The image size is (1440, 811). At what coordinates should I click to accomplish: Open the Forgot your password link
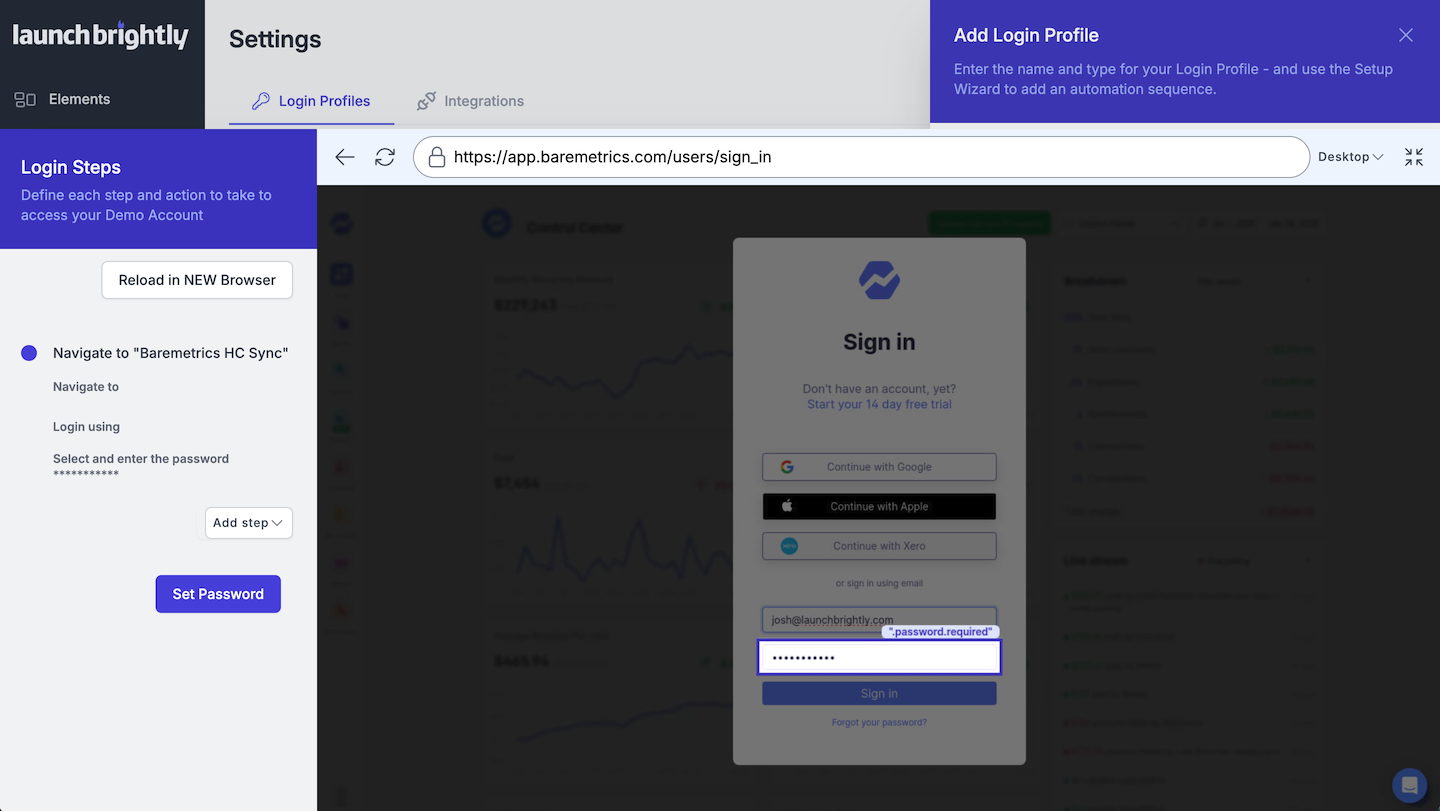click(879, 721)
